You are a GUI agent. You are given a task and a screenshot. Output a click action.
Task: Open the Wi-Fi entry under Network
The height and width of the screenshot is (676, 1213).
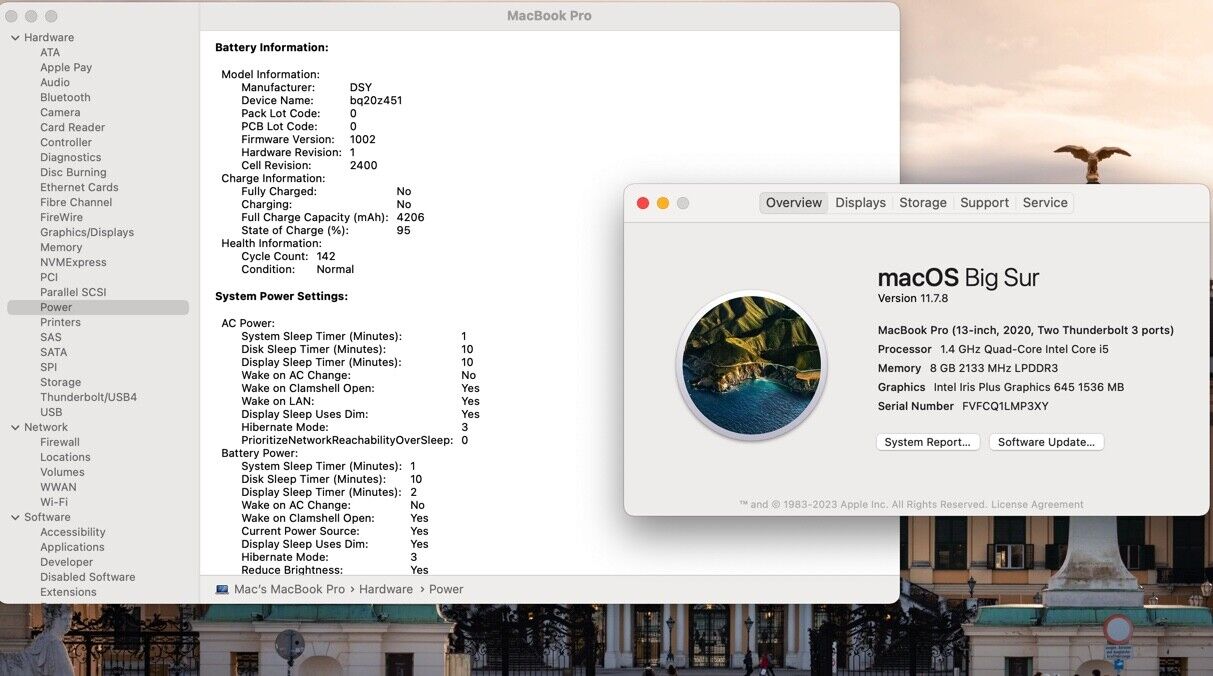pyautogui.click(x=54, y=503)
